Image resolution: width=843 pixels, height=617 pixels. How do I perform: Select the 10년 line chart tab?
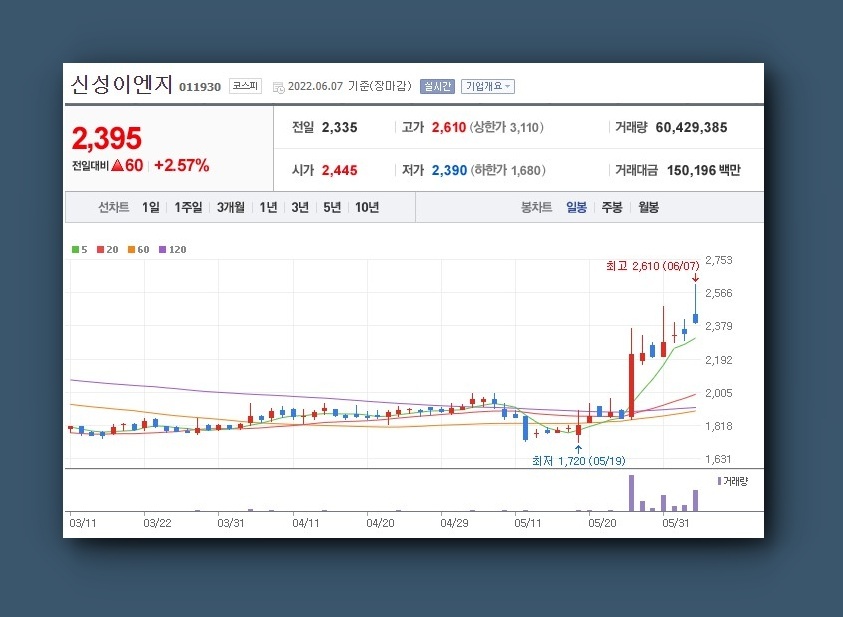coord(367,207)
